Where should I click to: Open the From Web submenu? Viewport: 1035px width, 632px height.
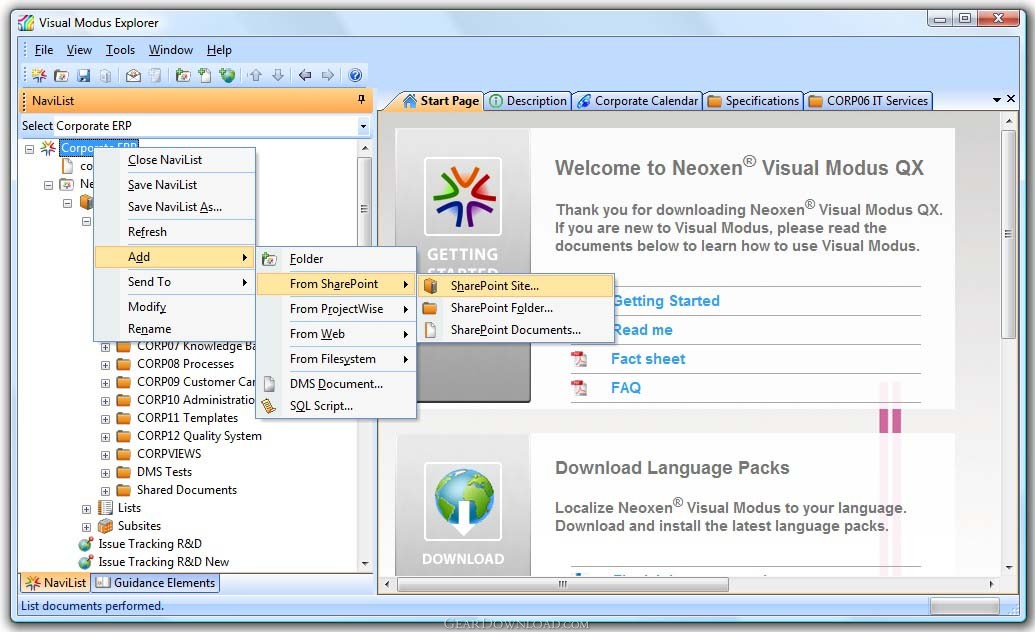click(336, 334)
